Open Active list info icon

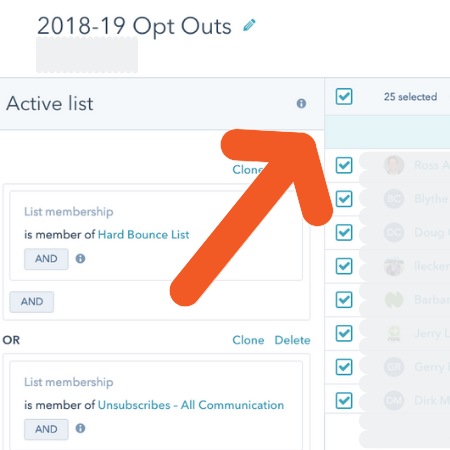pos(301,103)
